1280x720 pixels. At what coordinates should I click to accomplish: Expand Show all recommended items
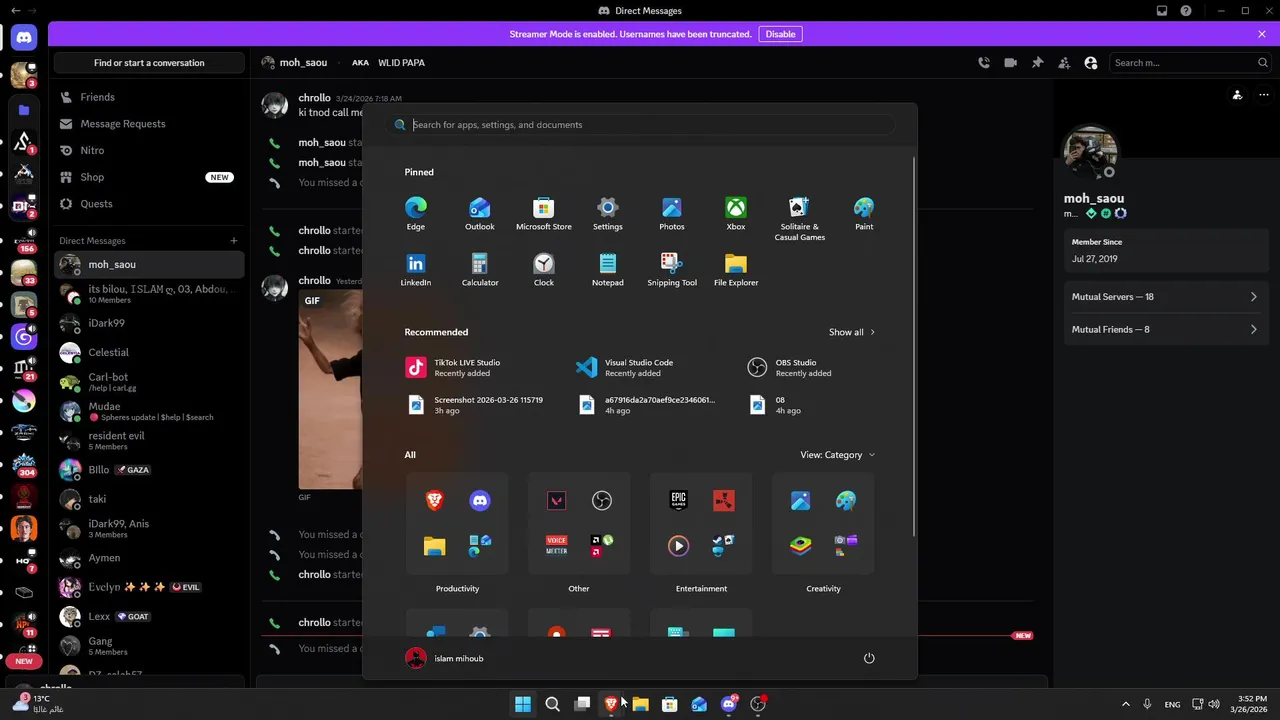[852, 332]
